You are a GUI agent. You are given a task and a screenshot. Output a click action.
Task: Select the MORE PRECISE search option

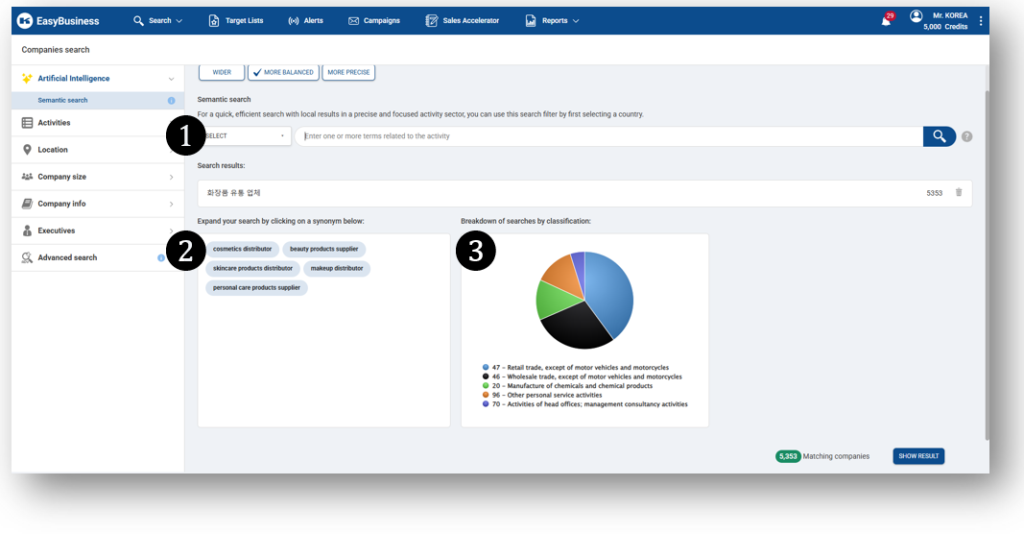coord(348,72)
